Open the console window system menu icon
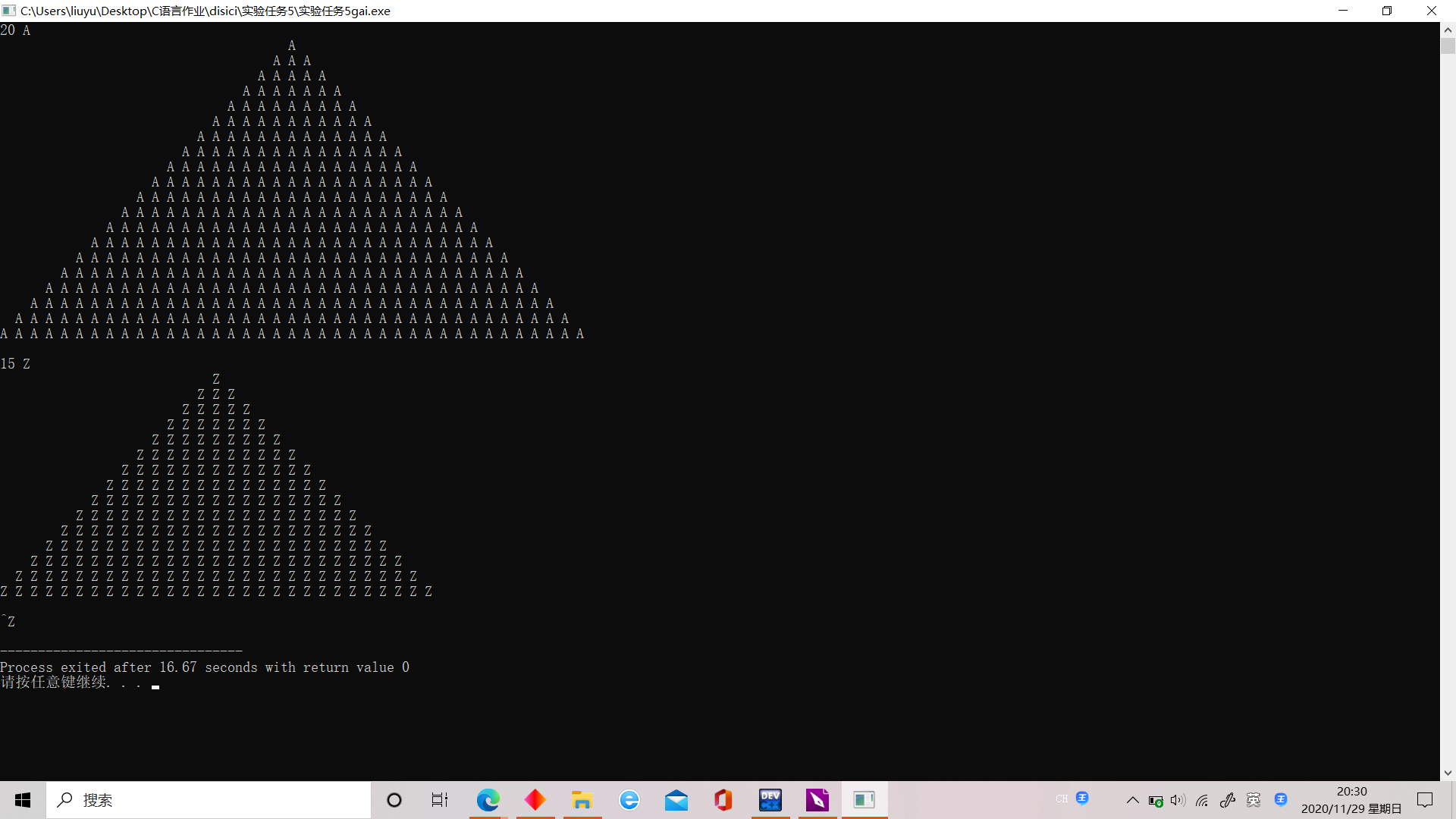1456x819 pixels. pyautogui.click(x=9, y=11)
